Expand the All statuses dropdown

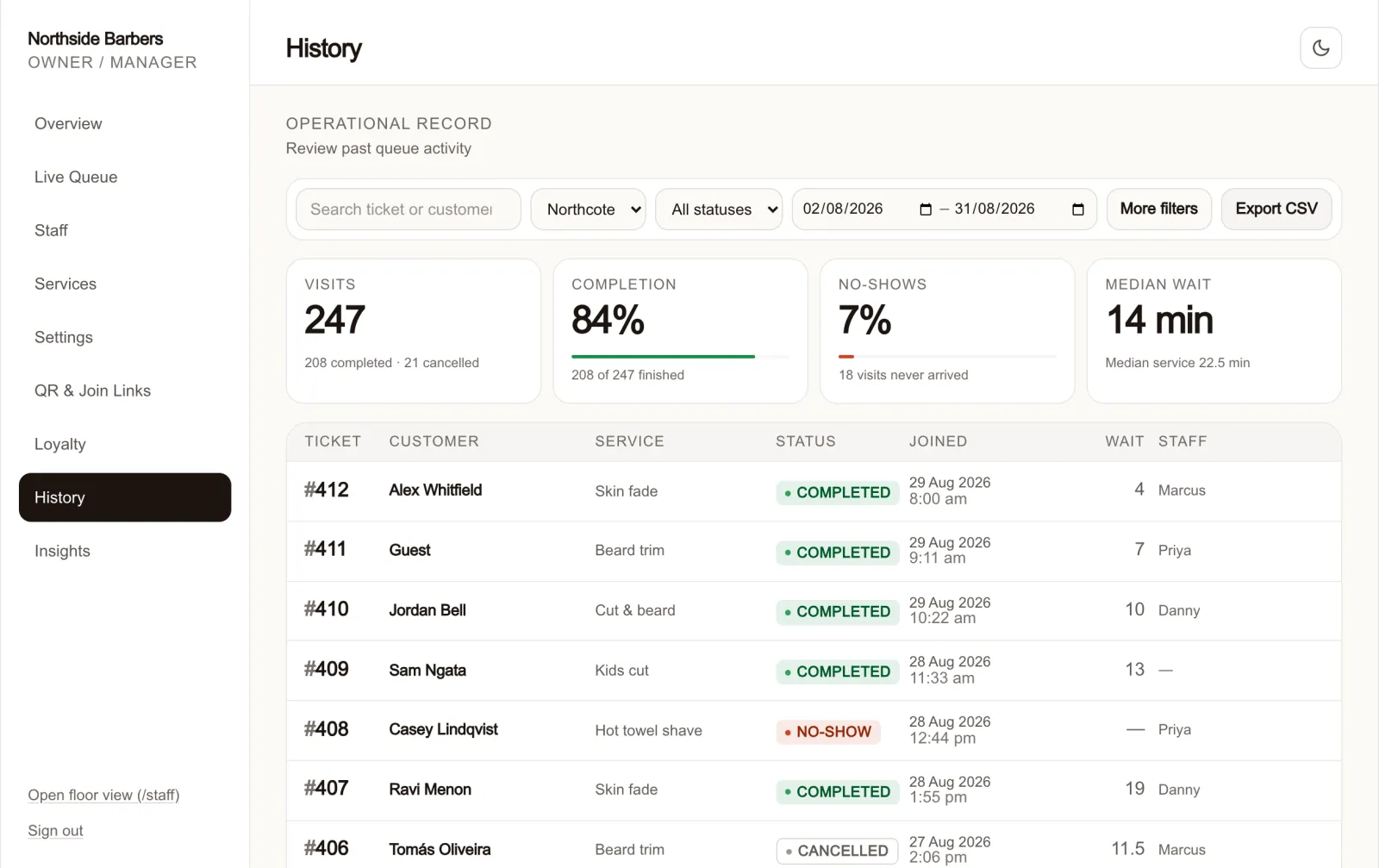[x=719, y=209]
